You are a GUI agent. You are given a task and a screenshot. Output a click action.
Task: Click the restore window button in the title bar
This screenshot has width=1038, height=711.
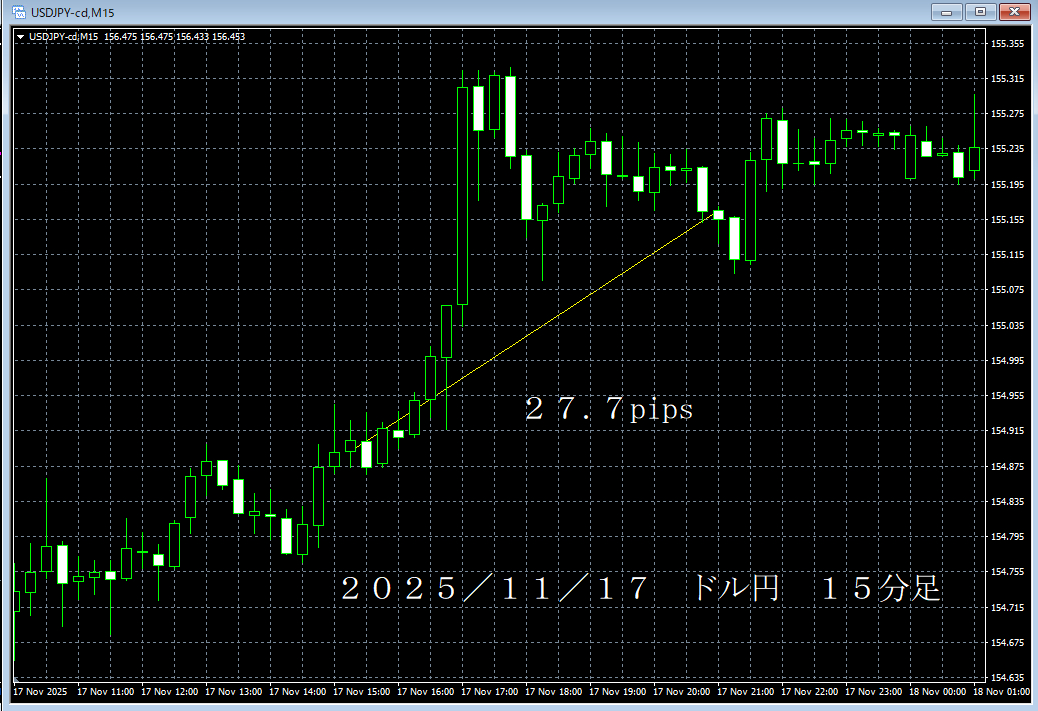981,12
